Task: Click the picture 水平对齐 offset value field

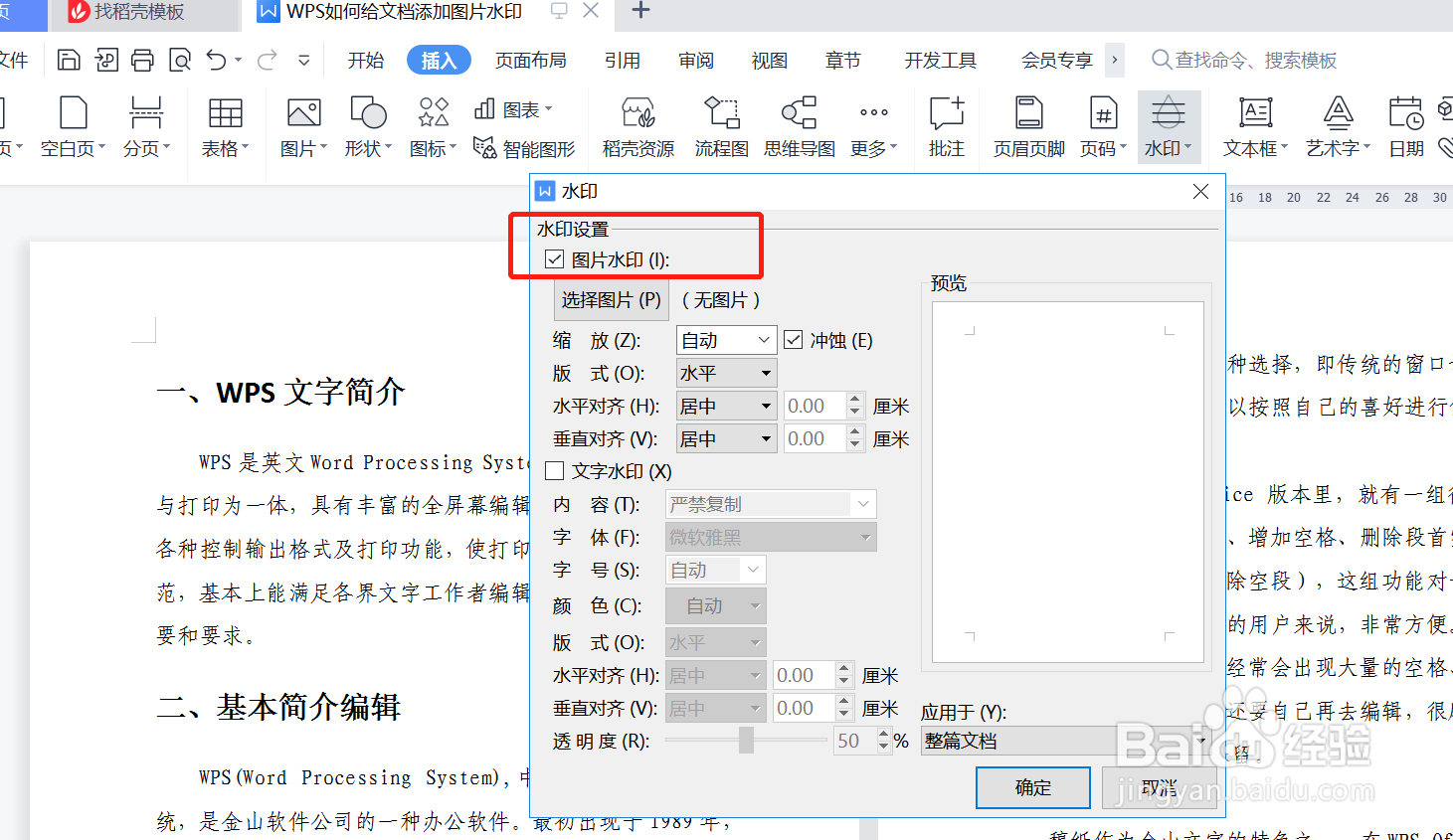Action: [814, 406]
